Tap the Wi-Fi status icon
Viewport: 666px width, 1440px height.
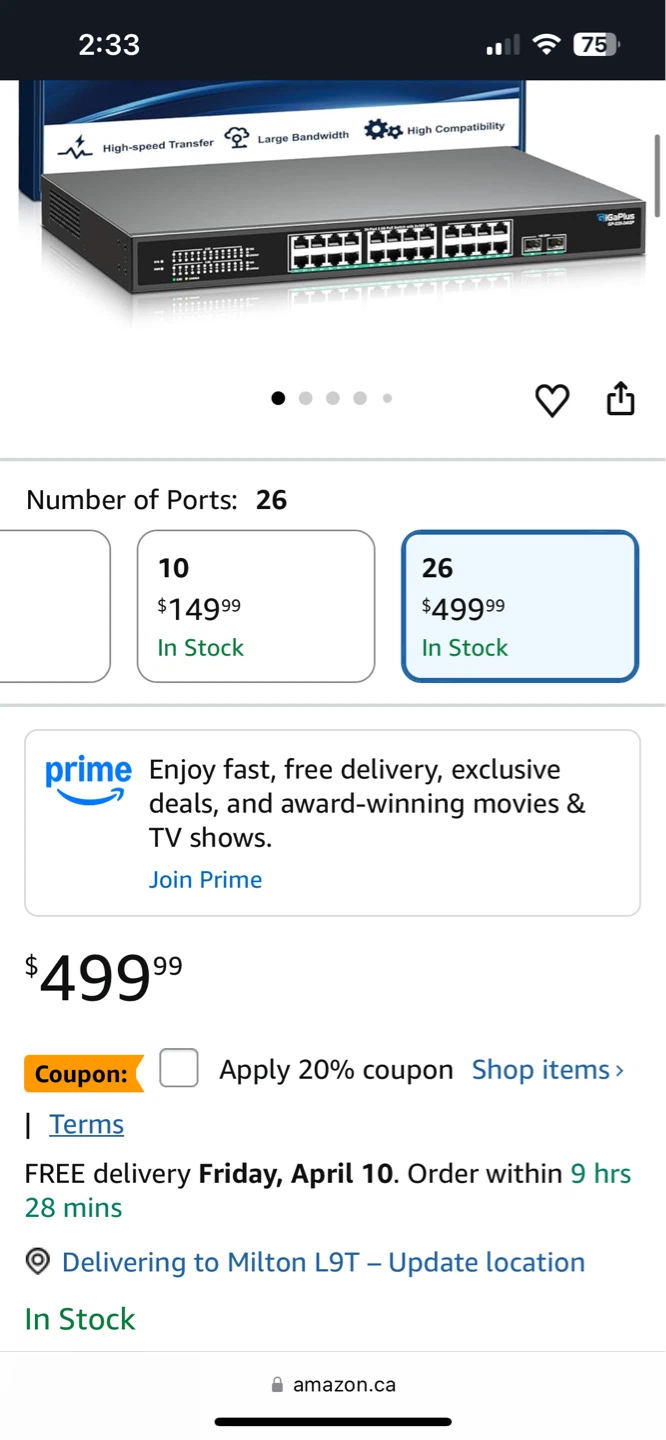coord(546,44)
